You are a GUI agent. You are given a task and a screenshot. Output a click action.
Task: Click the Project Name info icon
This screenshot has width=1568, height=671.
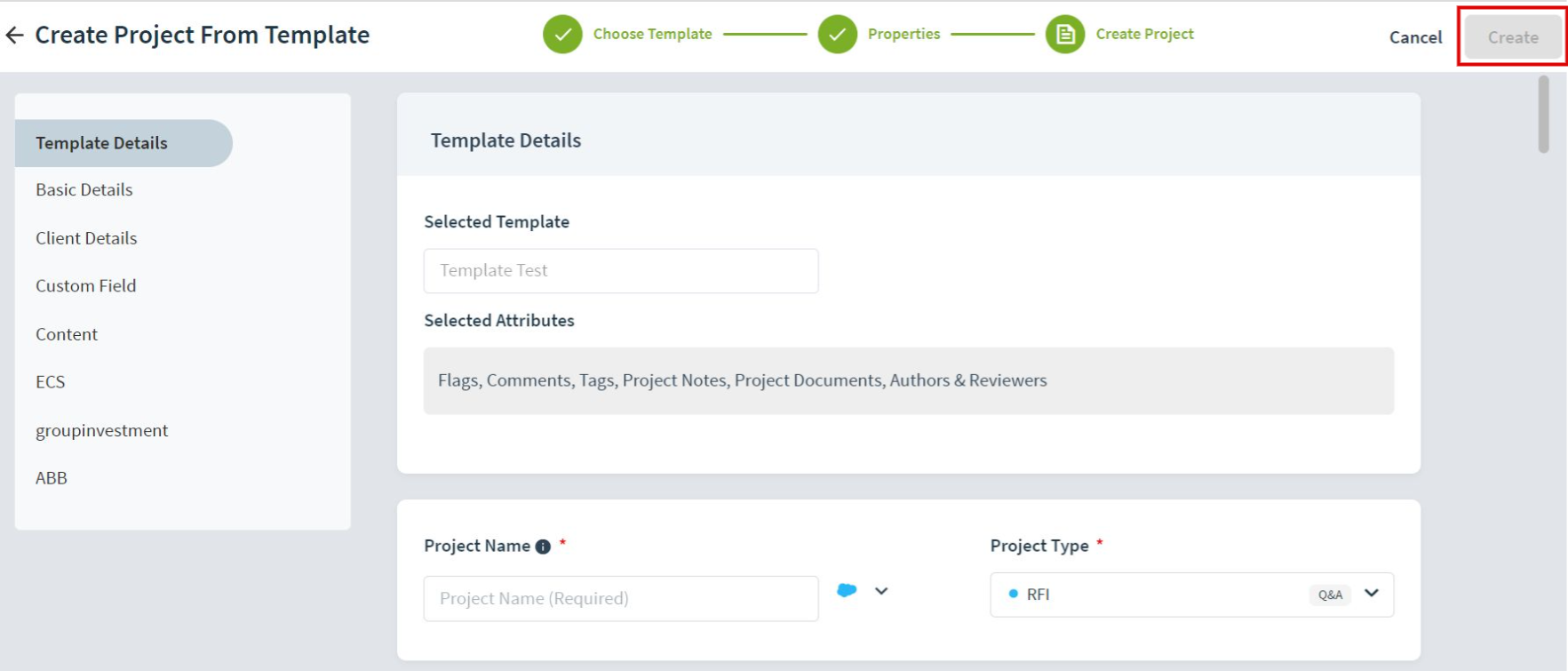coord(543,547)
